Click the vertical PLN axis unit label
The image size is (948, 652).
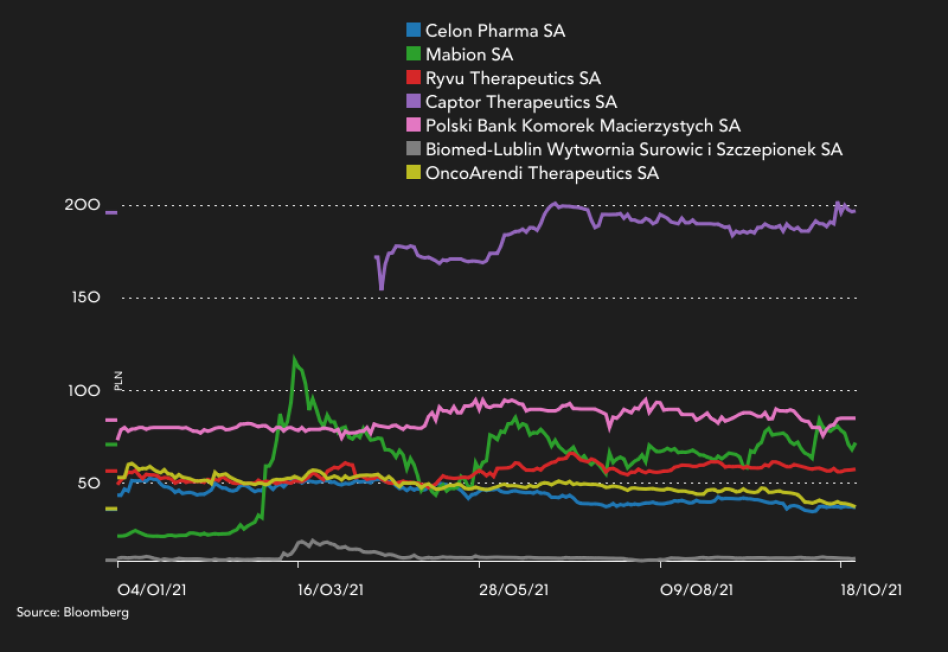118,380
